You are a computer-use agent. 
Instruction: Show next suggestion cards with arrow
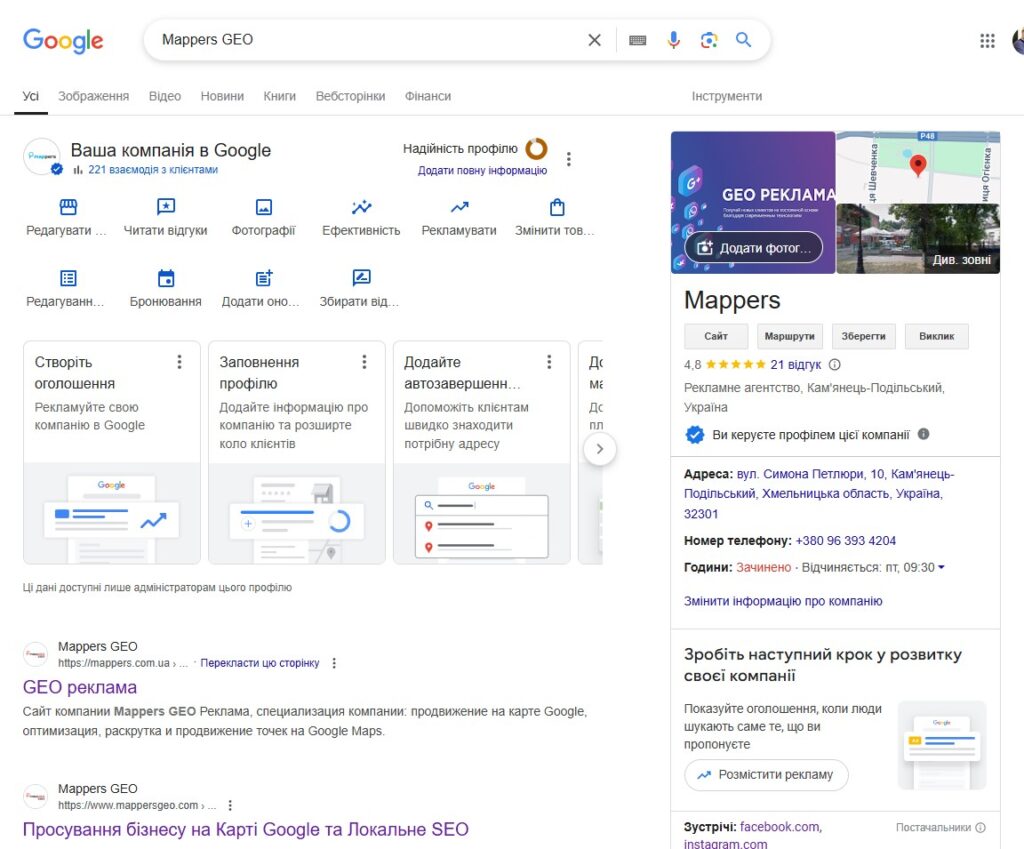pyautogui.click(x=600, y=449)
